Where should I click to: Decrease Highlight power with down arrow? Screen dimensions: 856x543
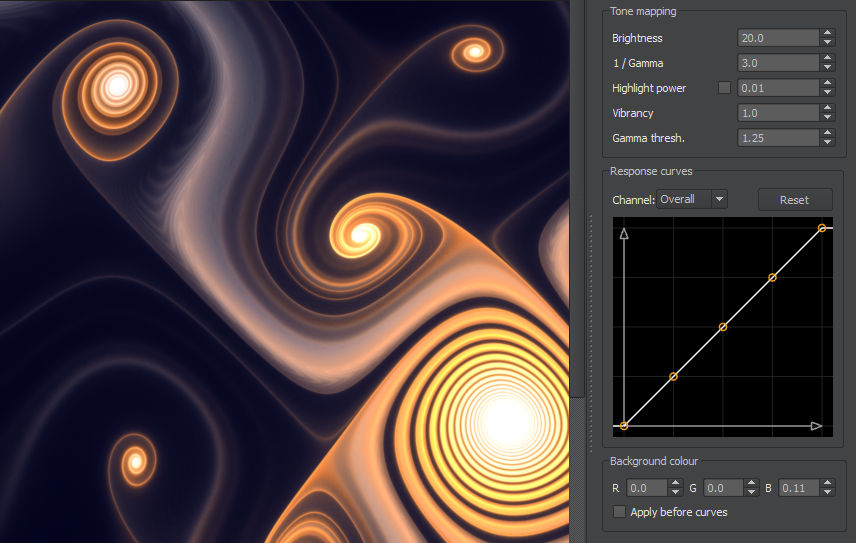(x=828, y=93)
